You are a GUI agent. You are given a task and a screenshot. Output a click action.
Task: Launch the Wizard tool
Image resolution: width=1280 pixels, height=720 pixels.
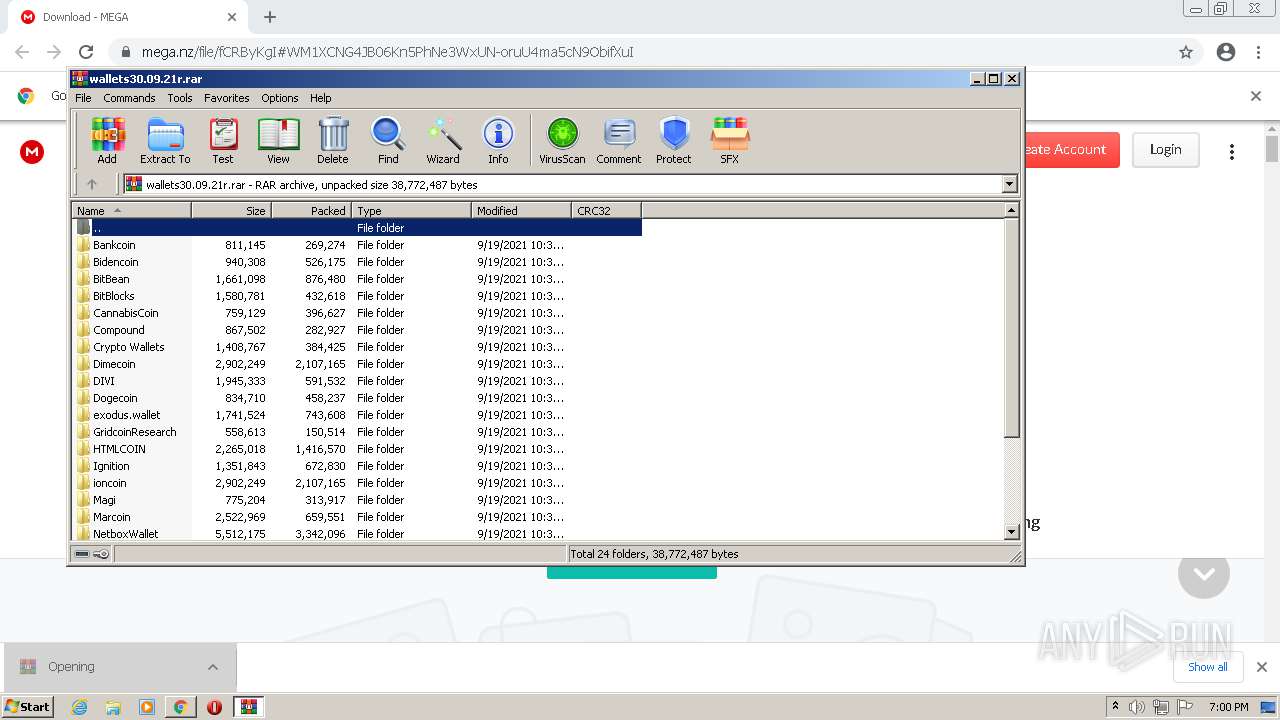(x=443, y=141)
